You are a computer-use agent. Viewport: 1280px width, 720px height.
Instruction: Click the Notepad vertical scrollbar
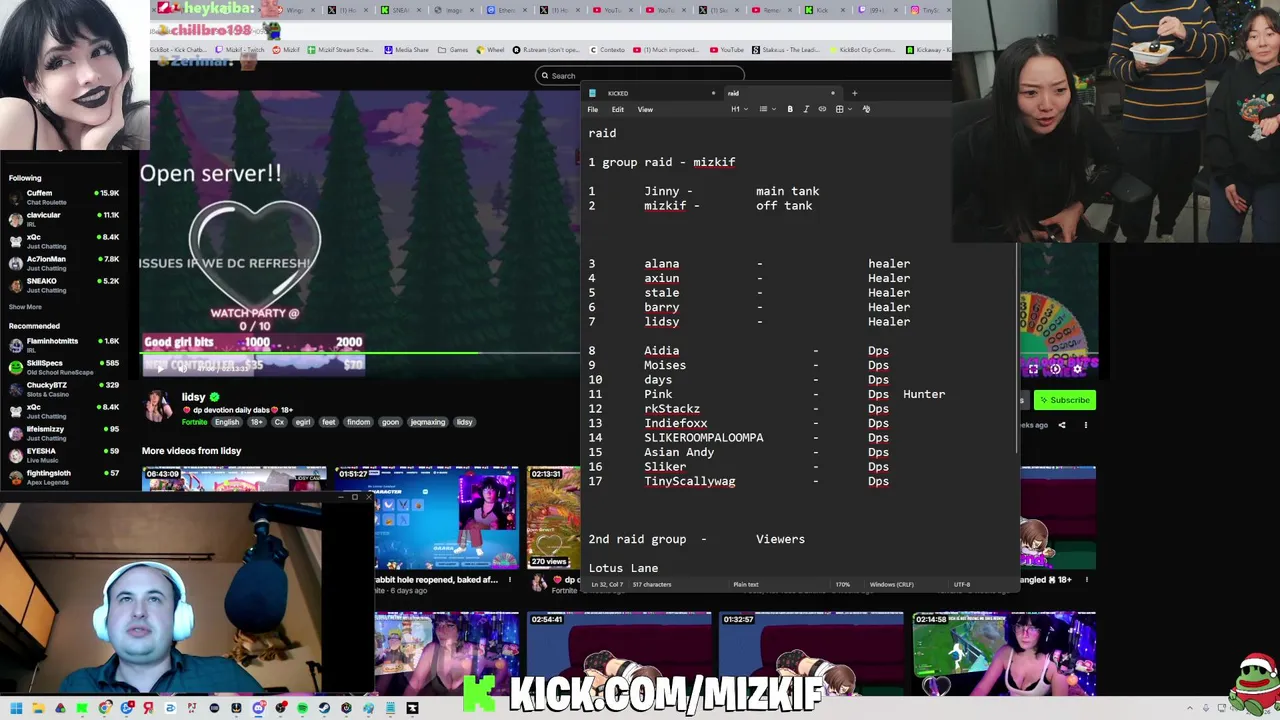(1017, 350)
